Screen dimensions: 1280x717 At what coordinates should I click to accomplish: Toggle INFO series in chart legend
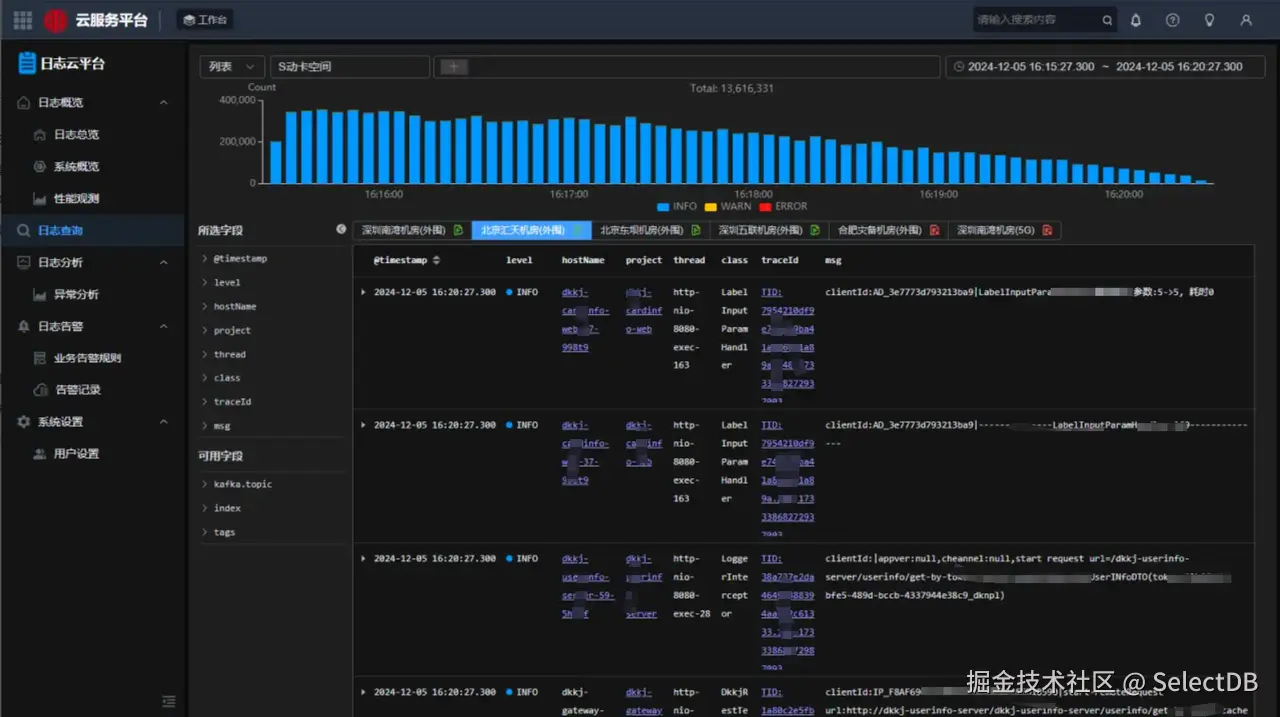677,206
